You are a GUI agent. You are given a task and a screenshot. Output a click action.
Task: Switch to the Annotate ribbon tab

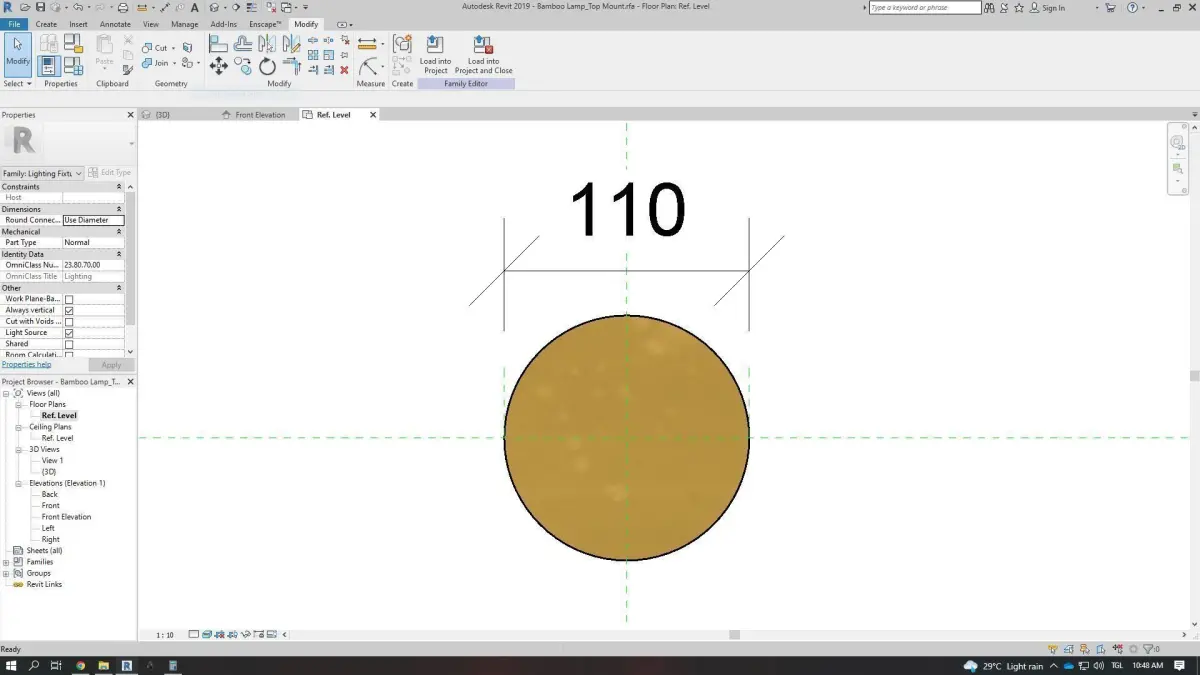[x=115, y=24]
